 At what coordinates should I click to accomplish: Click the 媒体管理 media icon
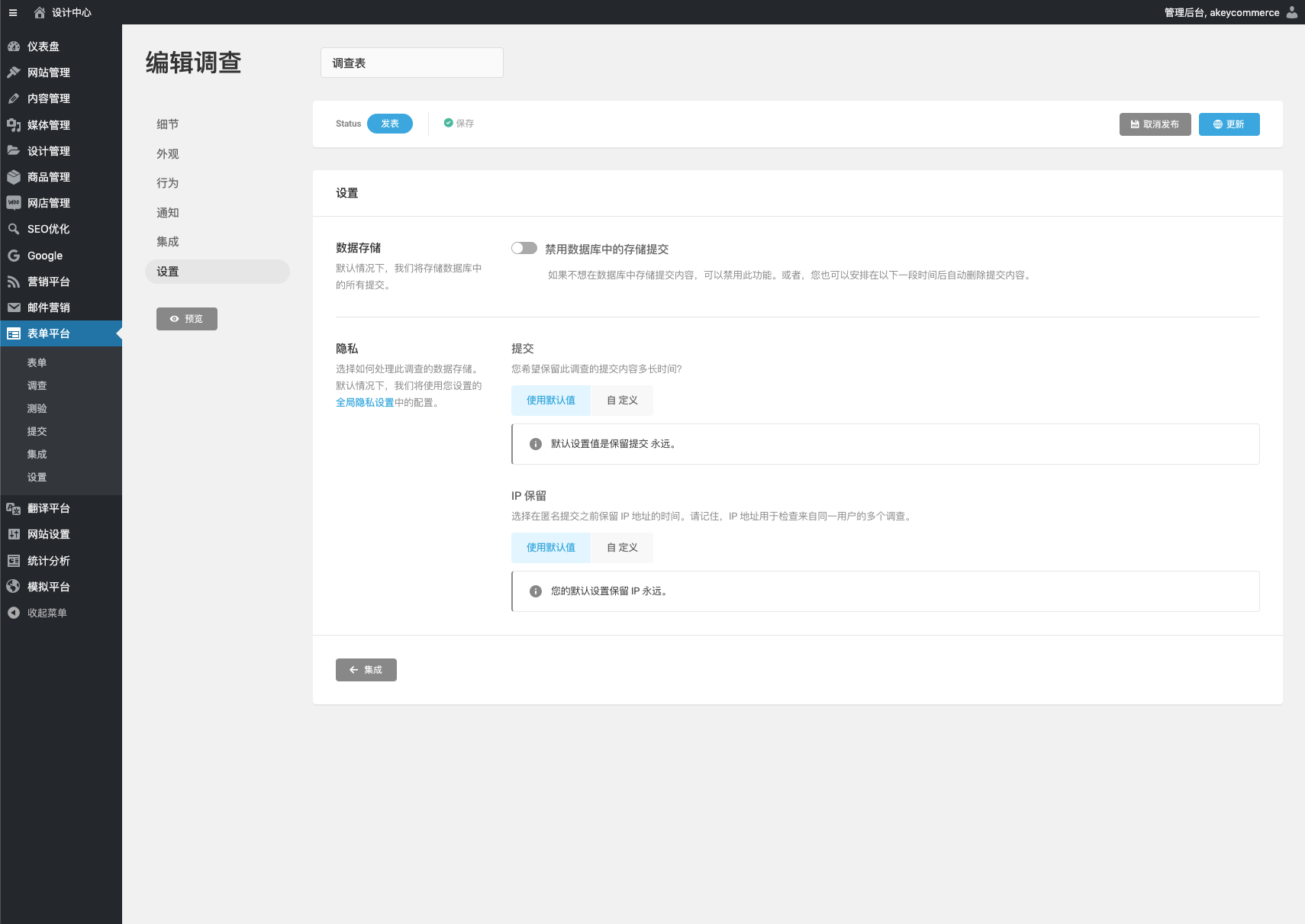14,125
